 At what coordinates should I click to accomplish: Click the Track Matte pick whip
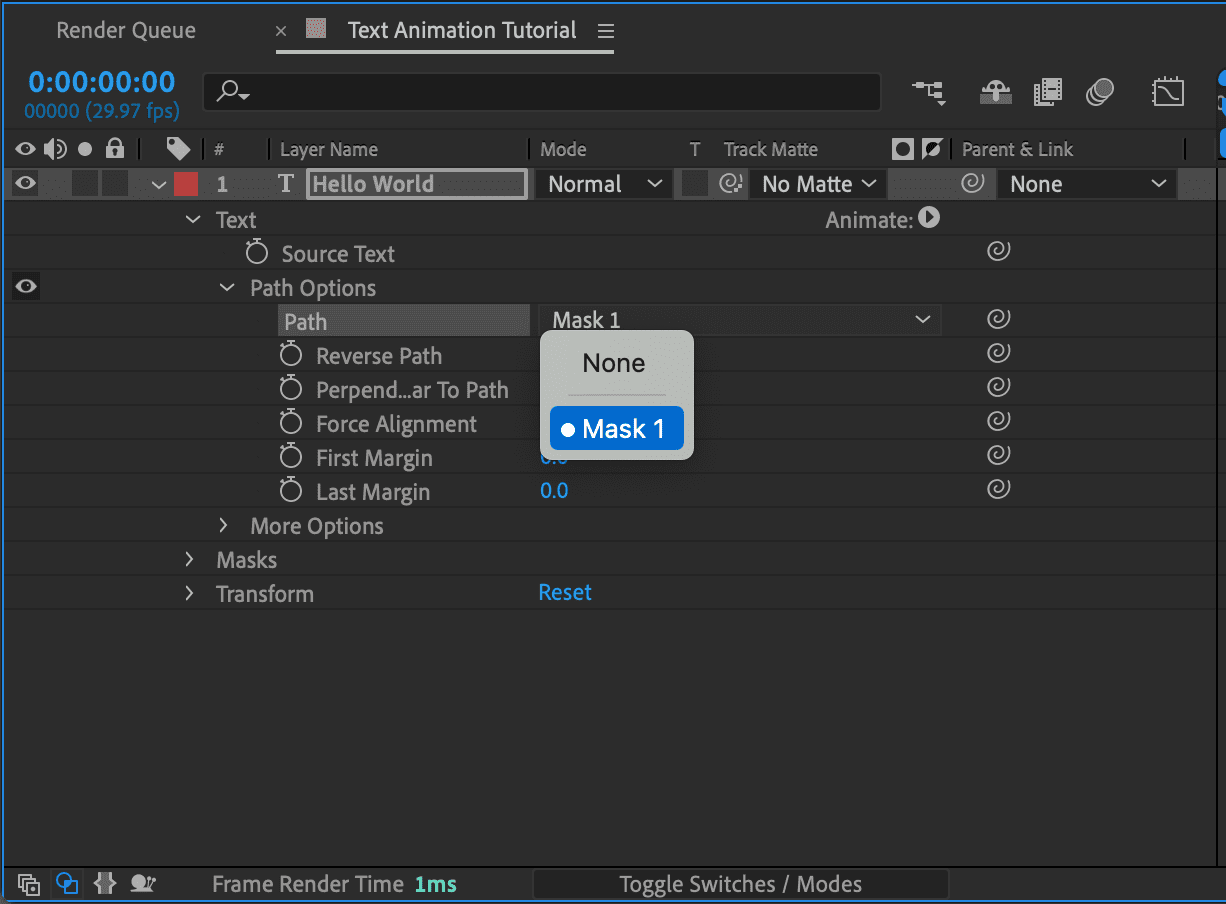pyautogui.click(x=731, y=184)
